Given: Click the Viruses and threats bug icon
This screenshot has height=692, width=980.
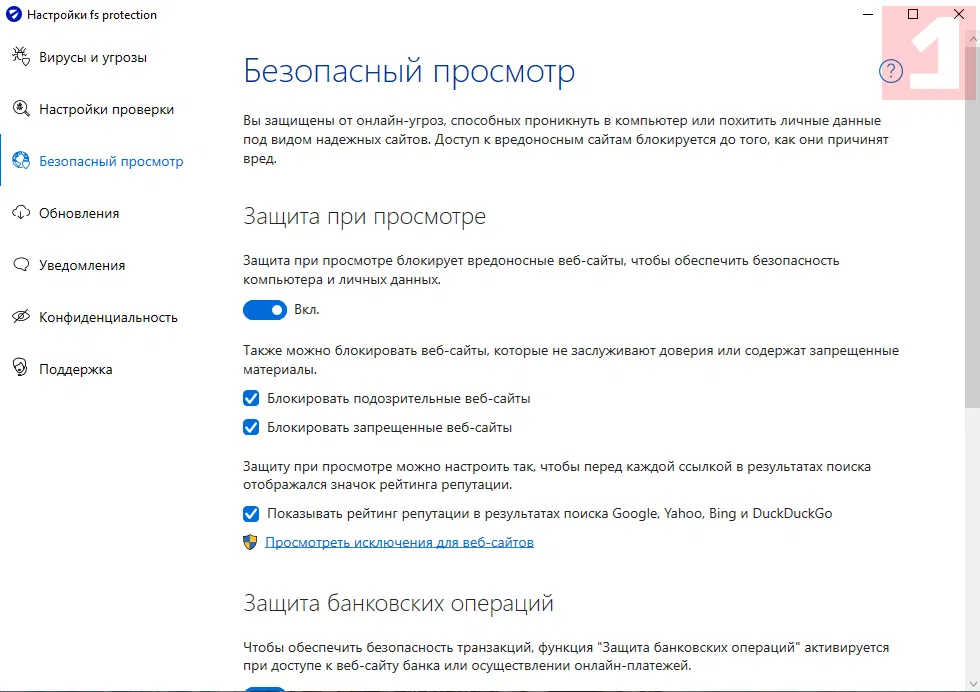Looking at the screenshot, I should pyautogui.click(x=21, y=56).
